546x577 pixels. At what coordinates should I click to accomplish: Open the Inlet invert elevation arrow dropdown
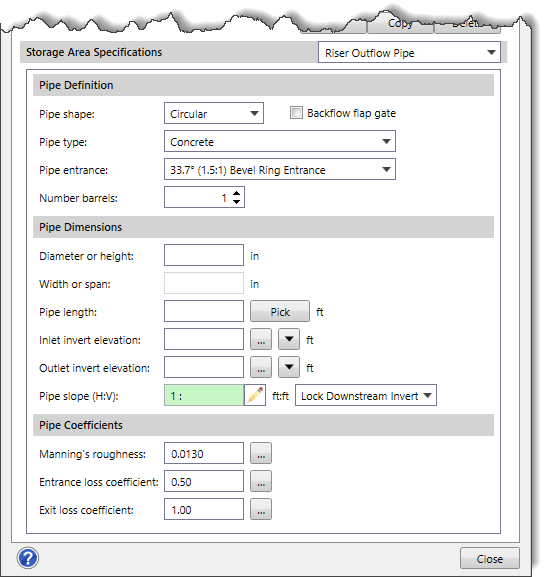(x=289, y=339)
